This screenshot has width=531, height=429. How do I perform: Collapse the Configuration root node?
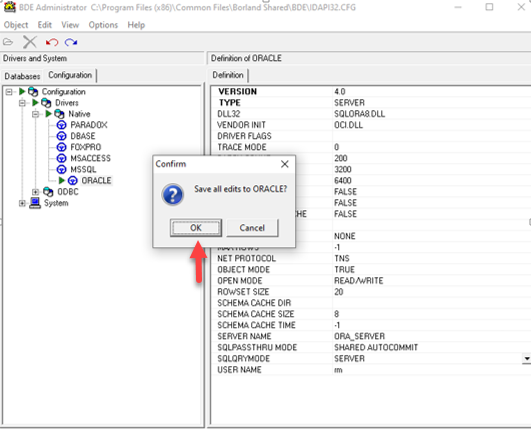(x=9, y=92)
